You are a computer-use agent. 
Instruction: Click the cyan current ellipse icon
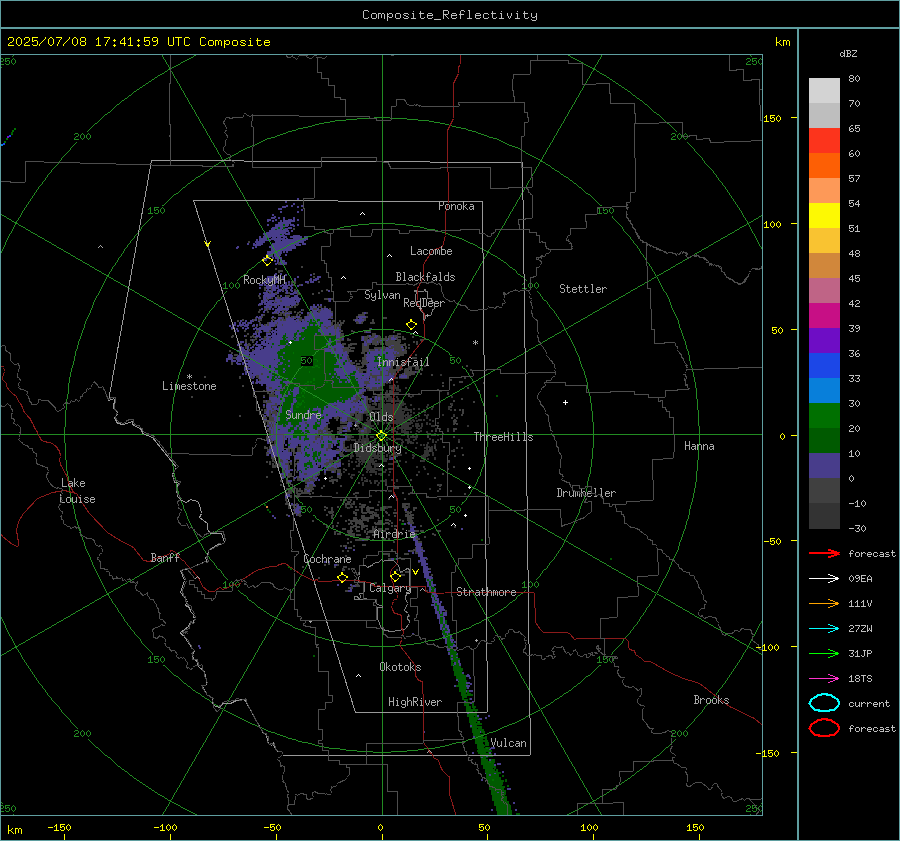tap(824, 703)
